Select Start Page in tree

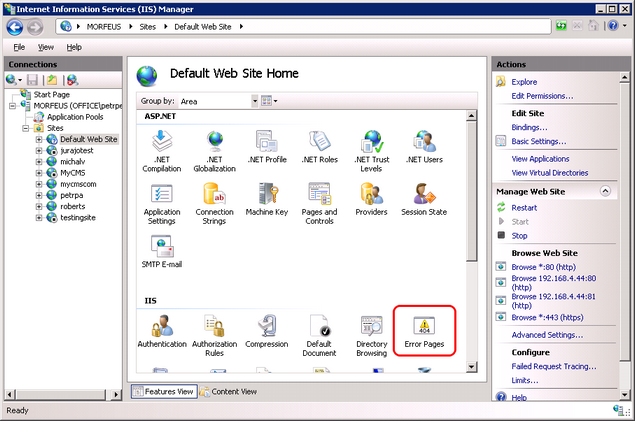[51, 95]
